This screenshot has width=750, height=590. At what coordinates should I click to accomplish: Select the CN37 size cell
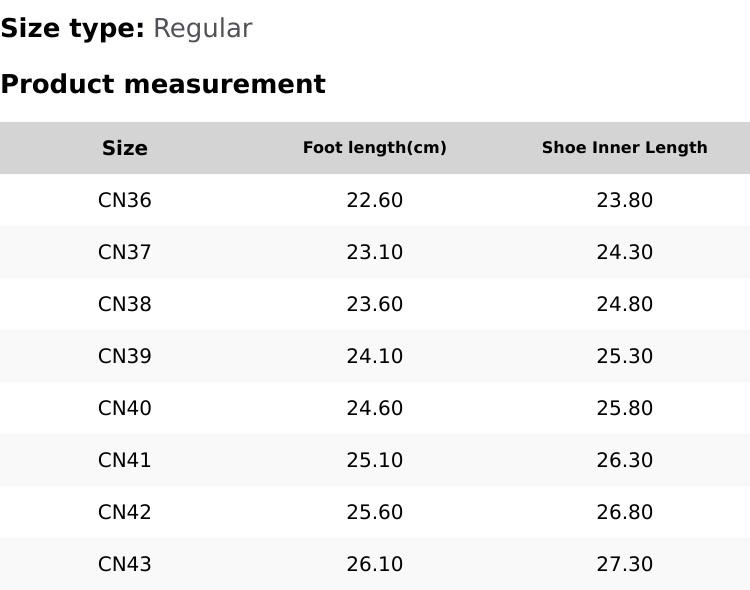pyautogui.click(x=125, y=252)
